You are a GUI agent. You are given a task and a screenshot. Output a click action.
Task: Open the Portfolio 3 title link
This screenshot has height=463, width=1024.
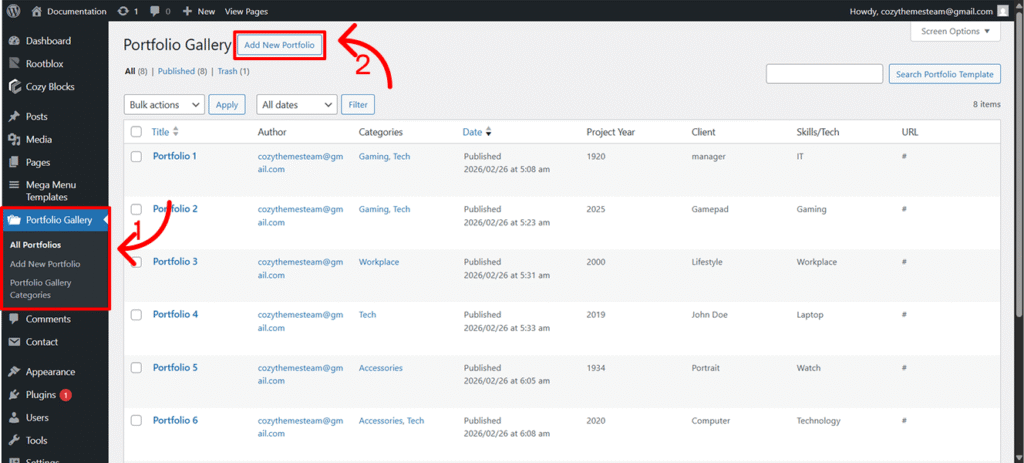click(175, 262)
